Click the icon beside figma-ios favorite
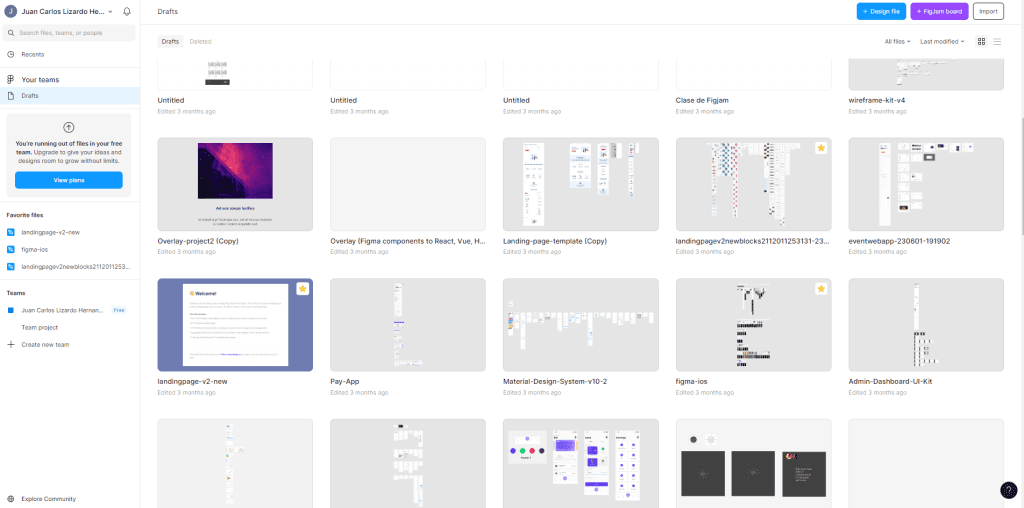This screenshot has height=508, width=1024. 10,249
